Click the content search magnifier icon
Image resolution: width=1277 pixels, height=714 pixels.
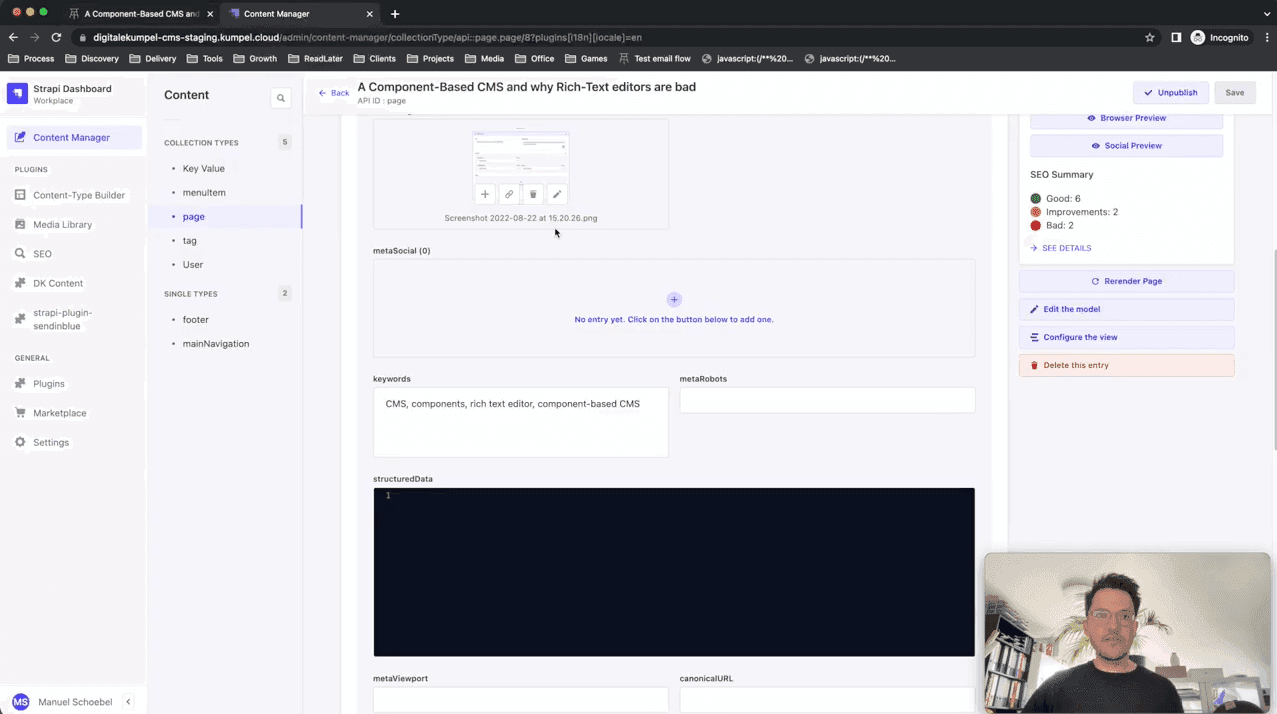point(281,98)
